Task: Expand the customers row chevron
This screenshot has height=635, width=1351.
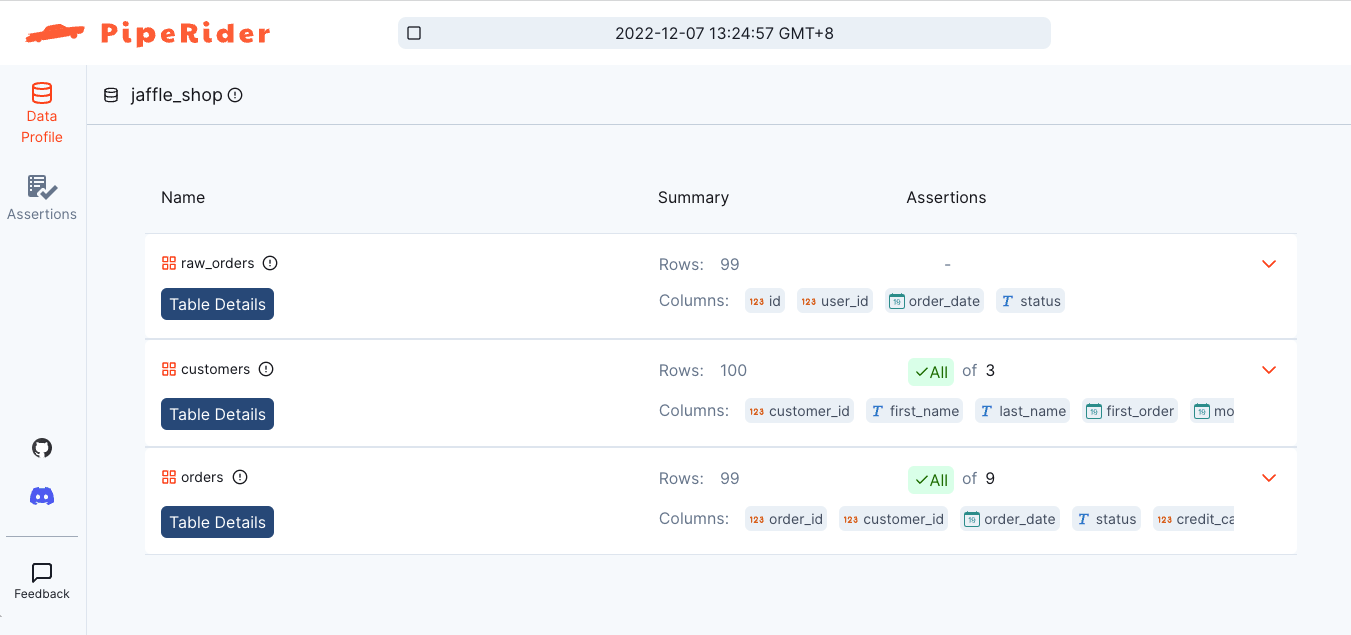Action: click(x=1269, y=370)
